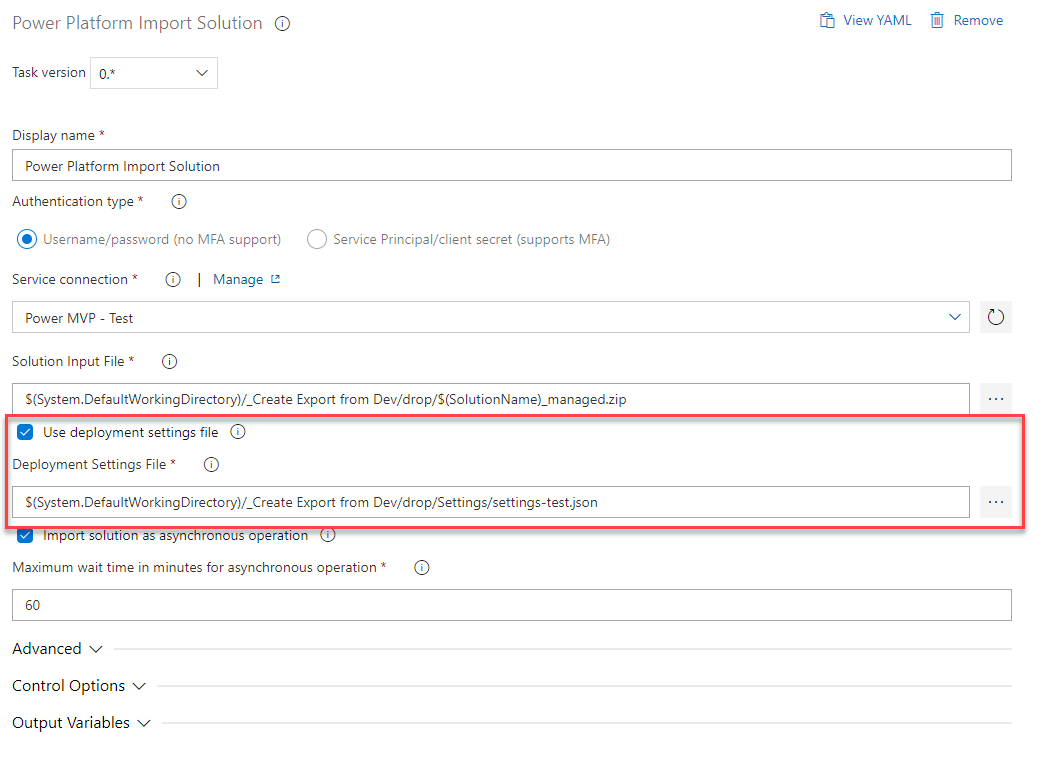The width and height of the screenshot is (1057, 766).
Task: Show info for Solution Input File
Action: [x=170, y=361]
